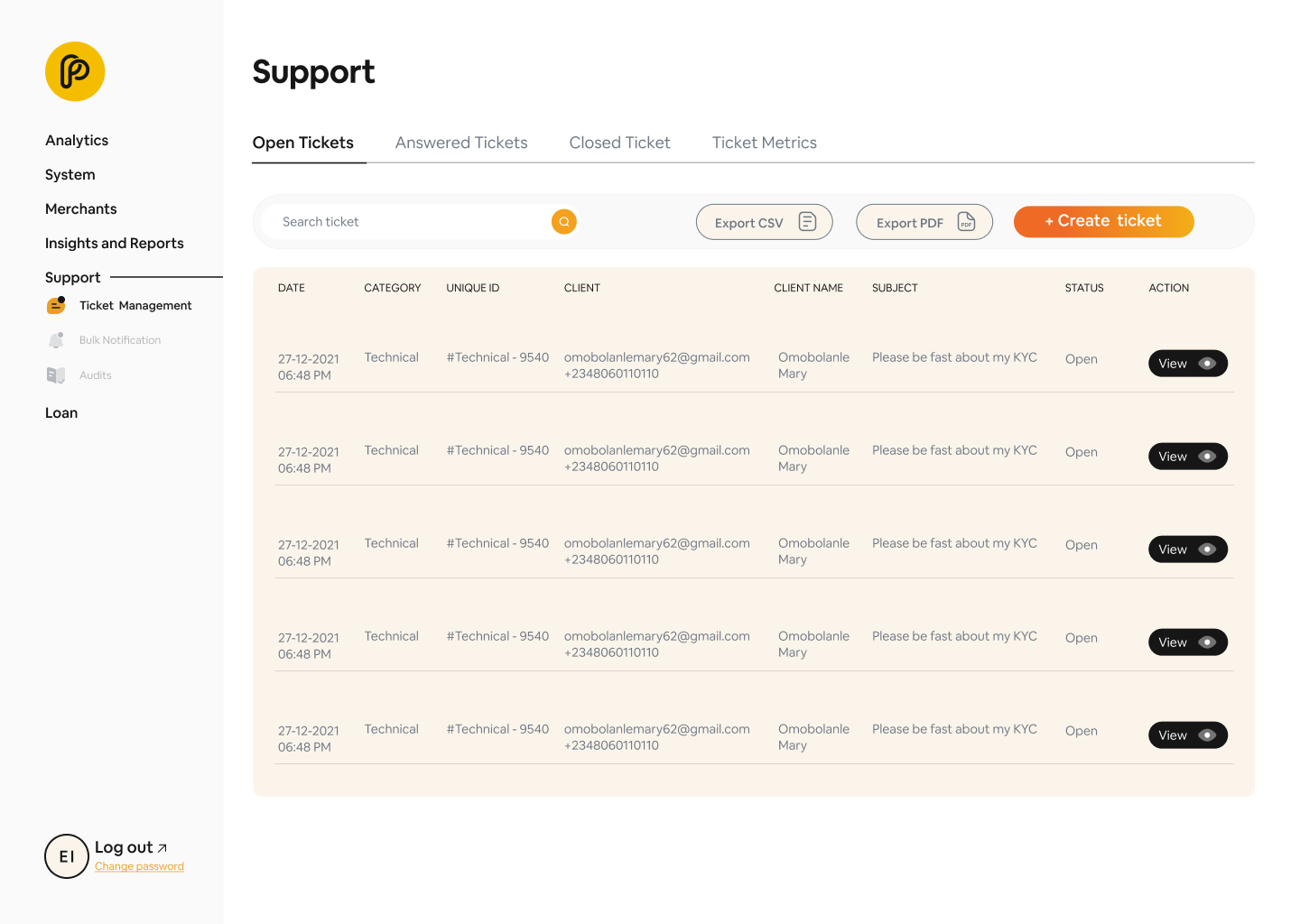Click the UNIQUE ID column header
The image size is (1300, 924).
473,288
